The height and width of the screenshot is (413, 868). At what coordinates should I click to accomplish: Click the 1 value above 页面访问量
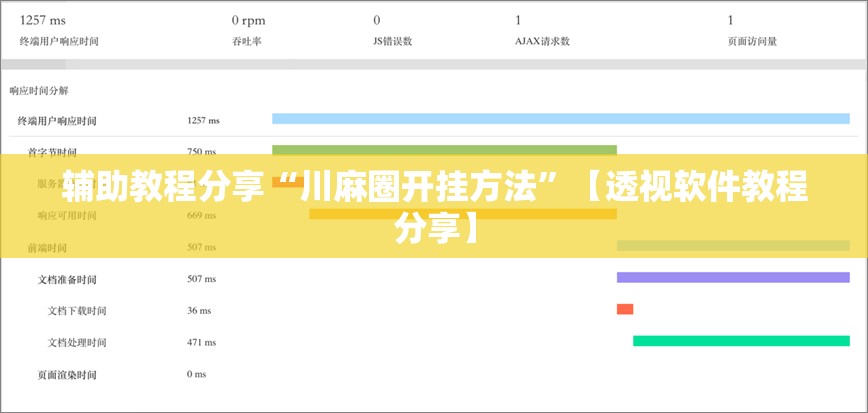[731, 21]
